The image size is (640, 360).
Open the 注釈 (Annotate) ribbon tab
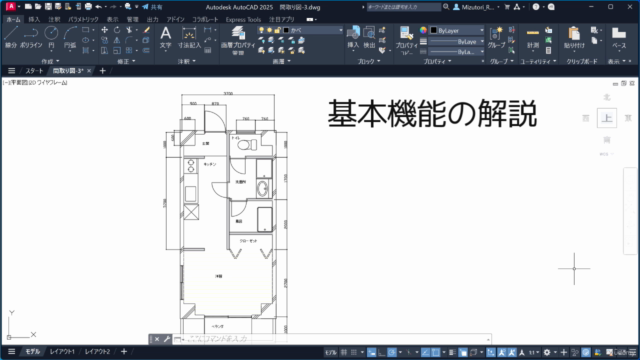54,19
